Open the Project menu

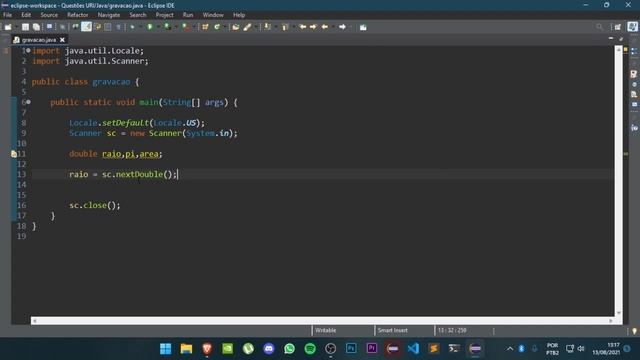[x=164, y=15]
